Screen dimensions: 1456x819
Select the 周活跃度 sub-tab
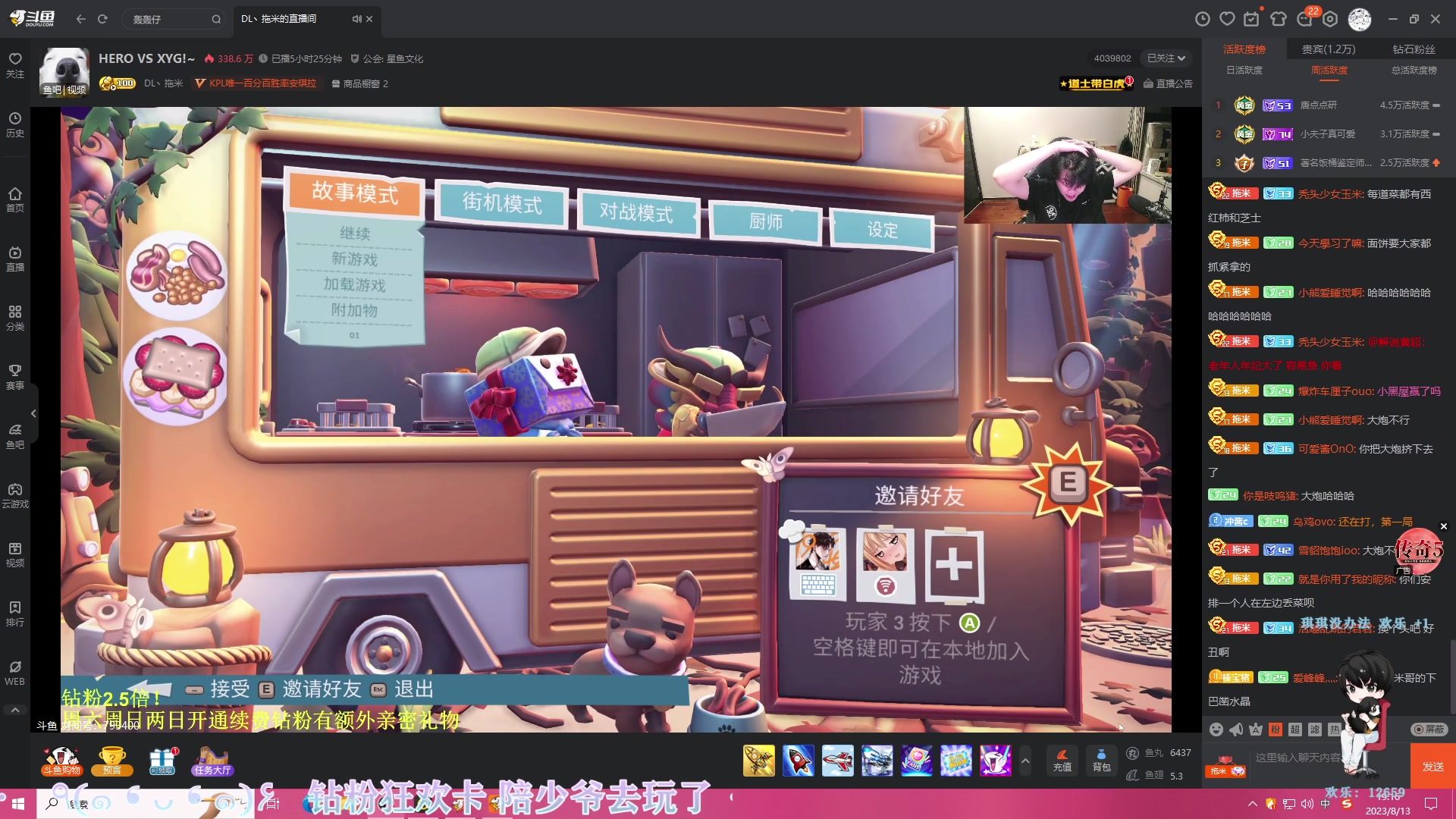pos(1329,71)
